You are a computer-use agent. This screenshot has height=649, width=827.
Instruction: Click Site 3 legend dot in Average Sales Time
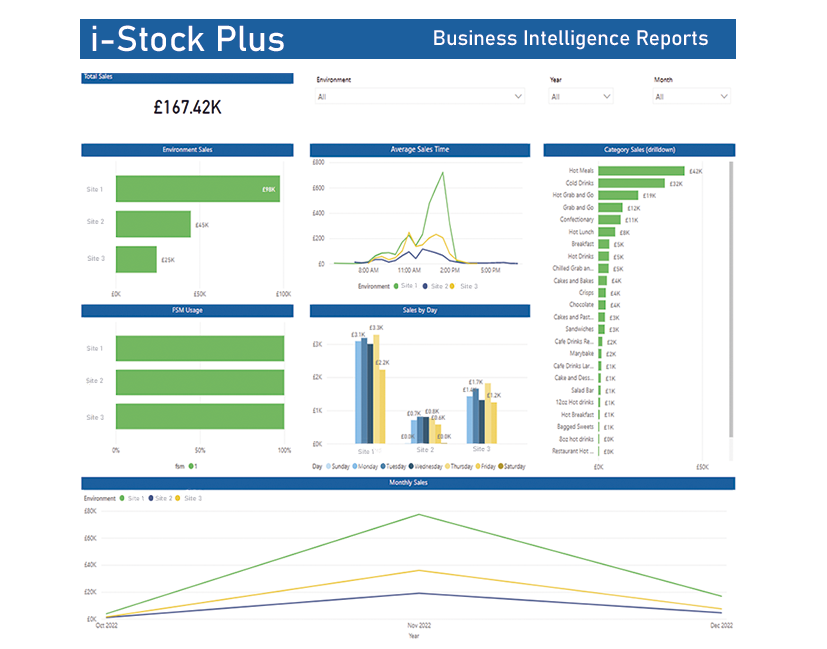tap(452, 286)
